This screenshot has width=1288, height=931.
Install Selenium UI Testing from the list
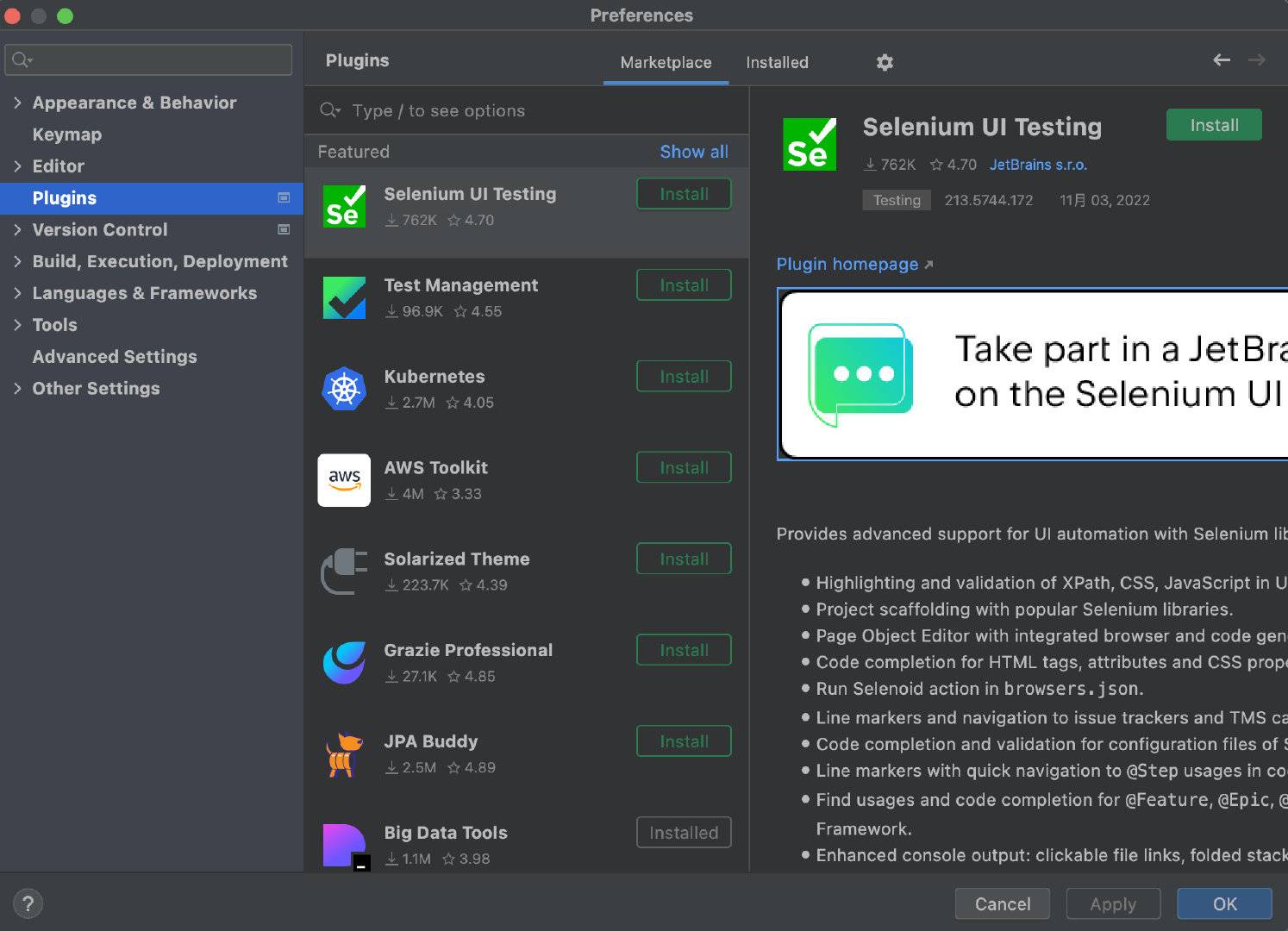684,194
